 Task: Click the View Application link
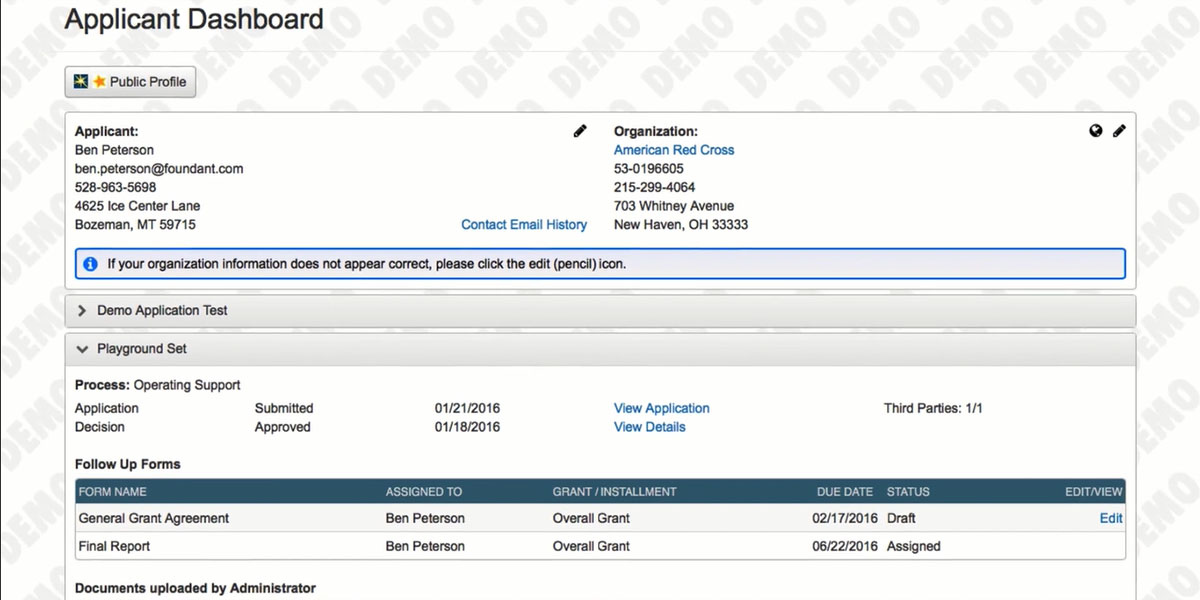[662, 408]
